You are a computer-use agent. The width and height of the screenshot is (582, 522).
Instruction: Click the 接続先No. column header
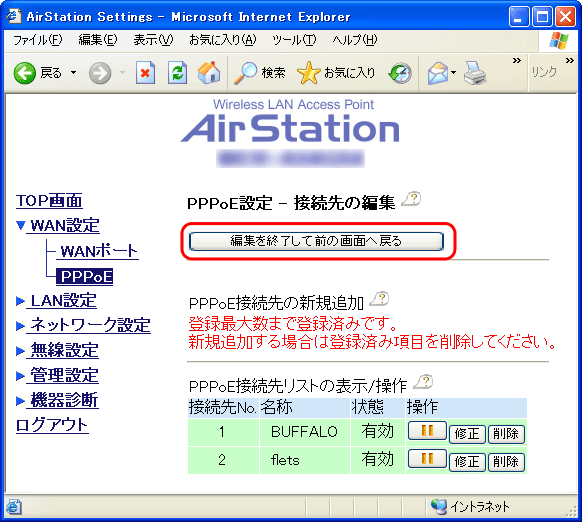[223, 408]
